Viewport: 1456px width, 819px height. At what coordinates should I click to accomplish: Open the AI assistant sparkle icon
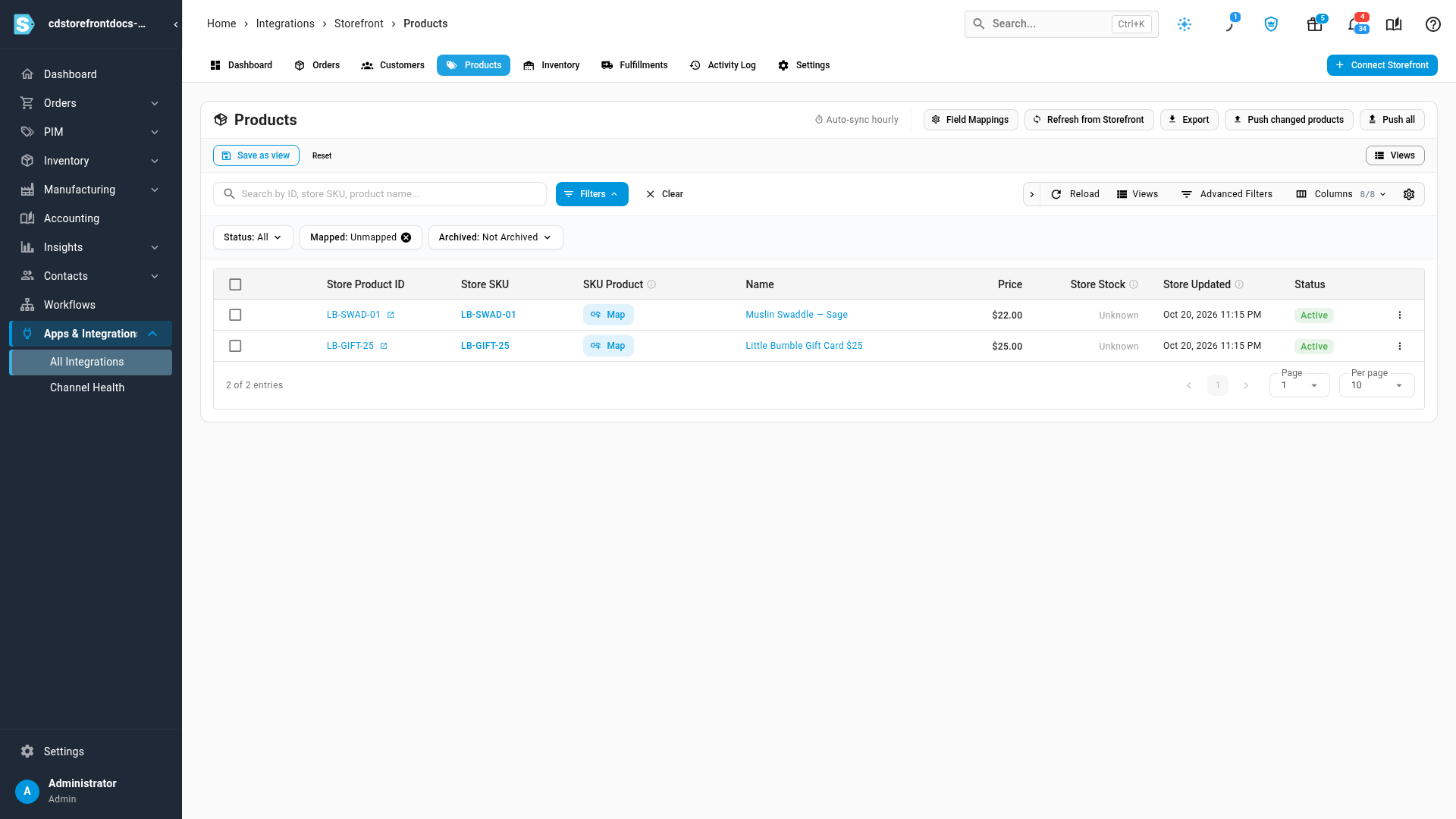point(1185,24)
